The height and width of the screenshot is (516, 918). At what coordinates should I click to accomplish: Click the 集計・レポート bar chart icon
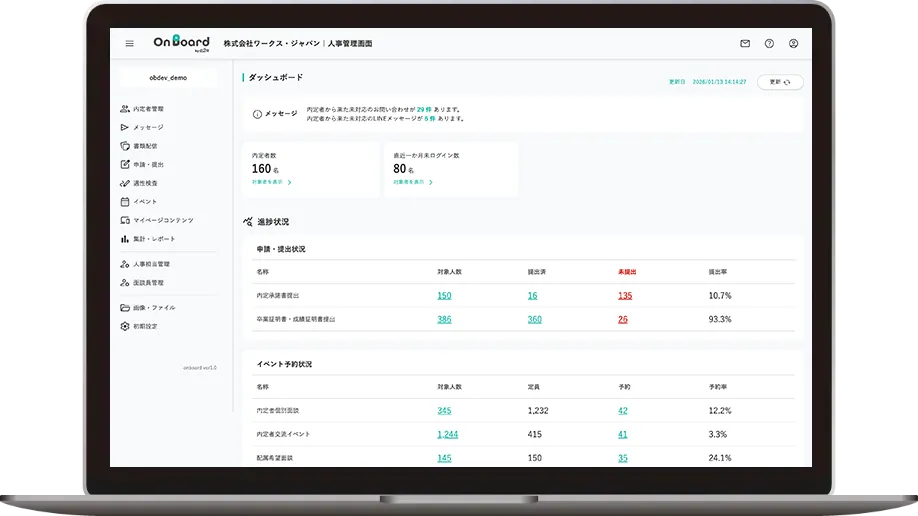click(x=124, y=239)
